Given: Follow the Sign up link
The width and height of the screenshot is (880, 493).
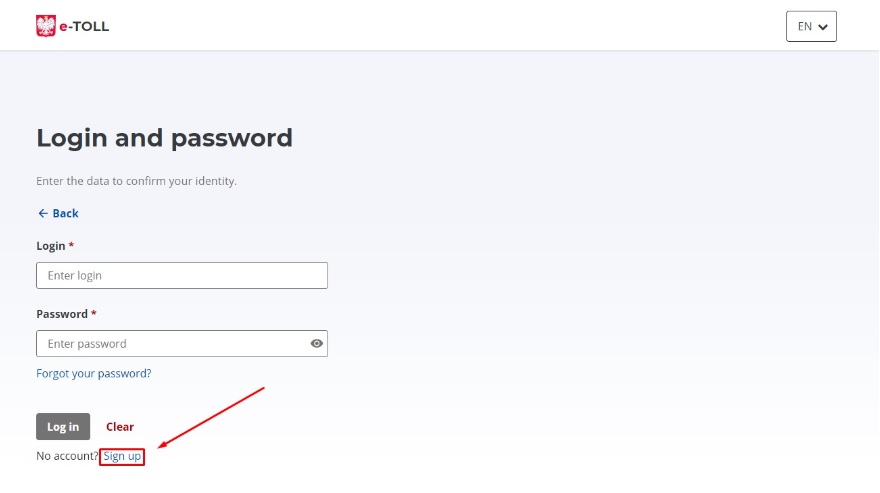Looking at the screenshot, I should click(122, 456).
